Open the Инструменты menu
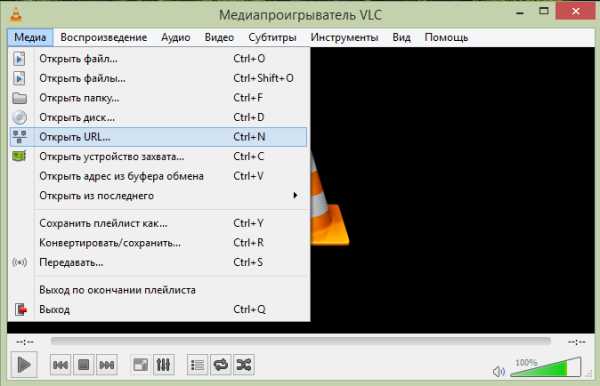This screenshot has width=600, height=386. click(344, 37)
